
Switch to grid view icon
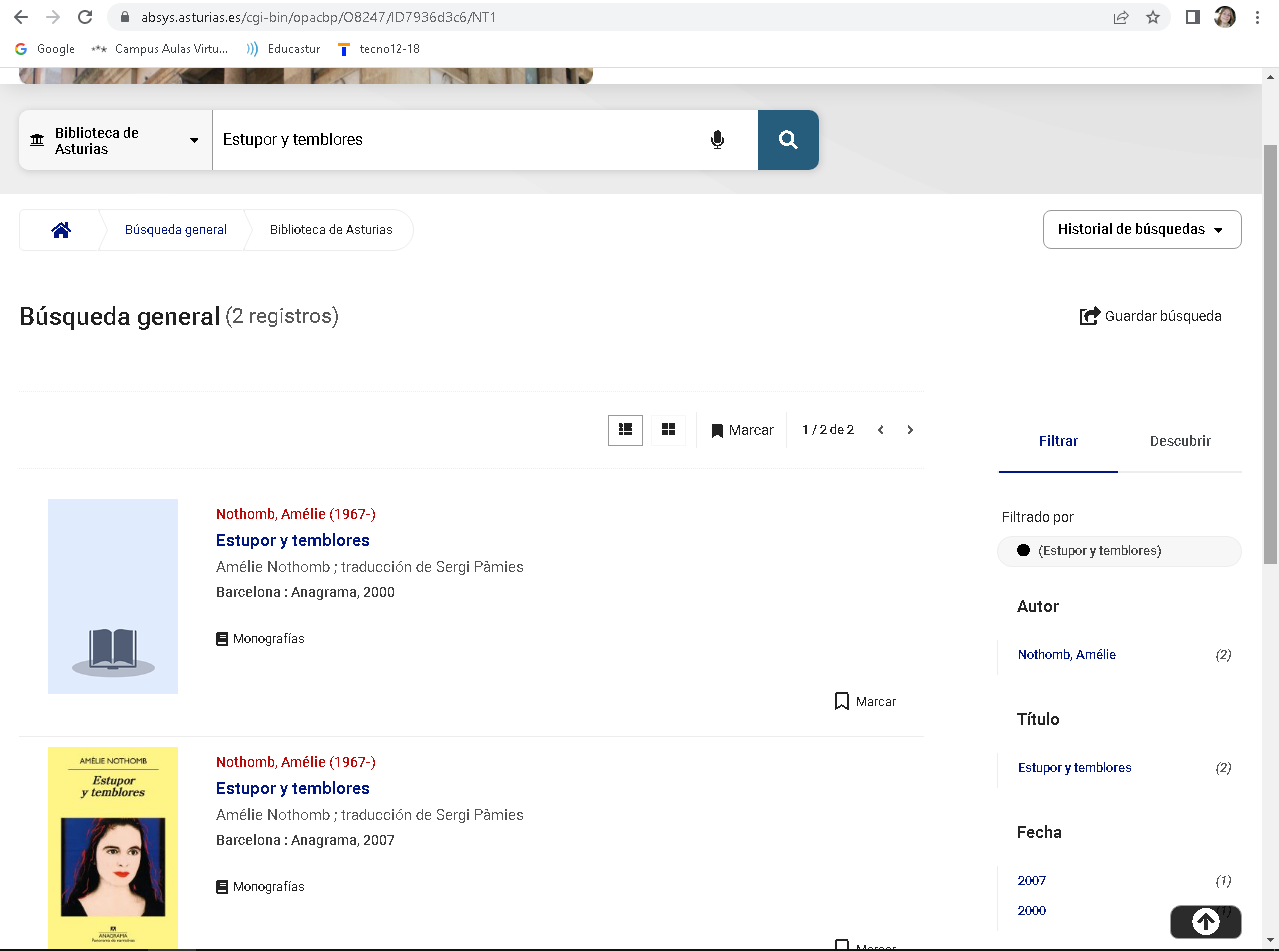669,430
